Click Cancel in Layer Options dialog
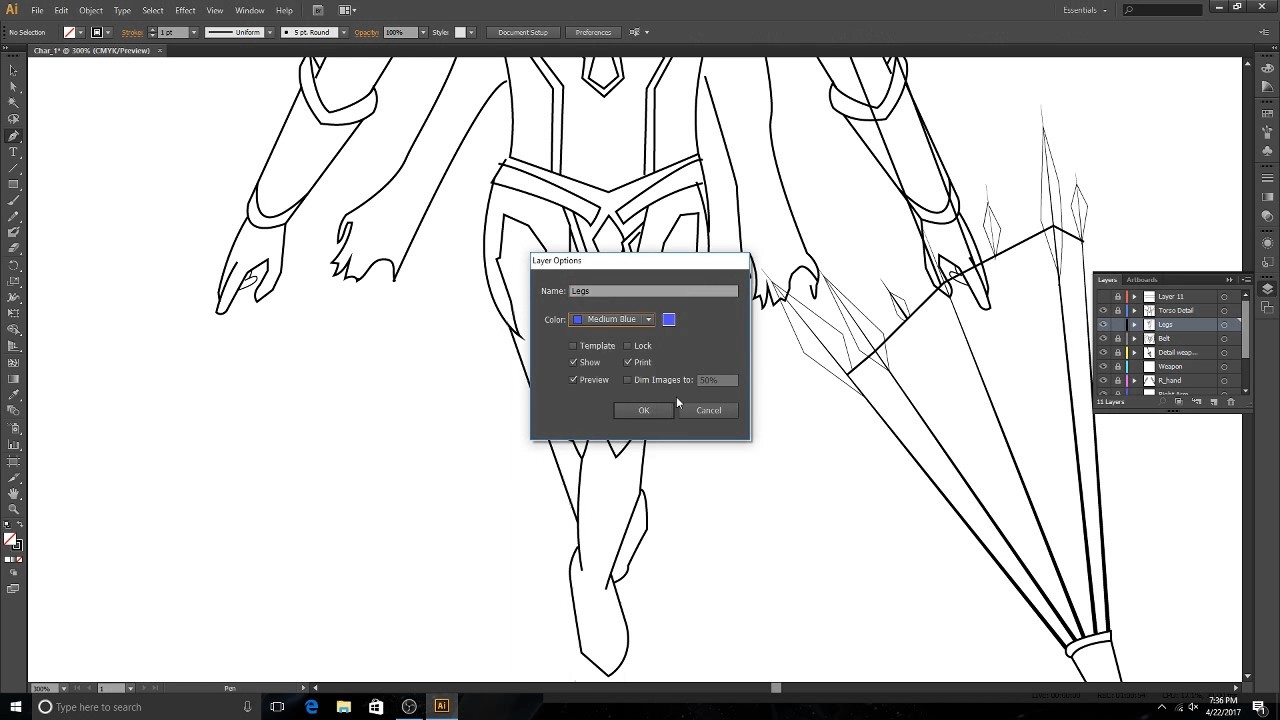1280x720 pixels. (709, 411)
